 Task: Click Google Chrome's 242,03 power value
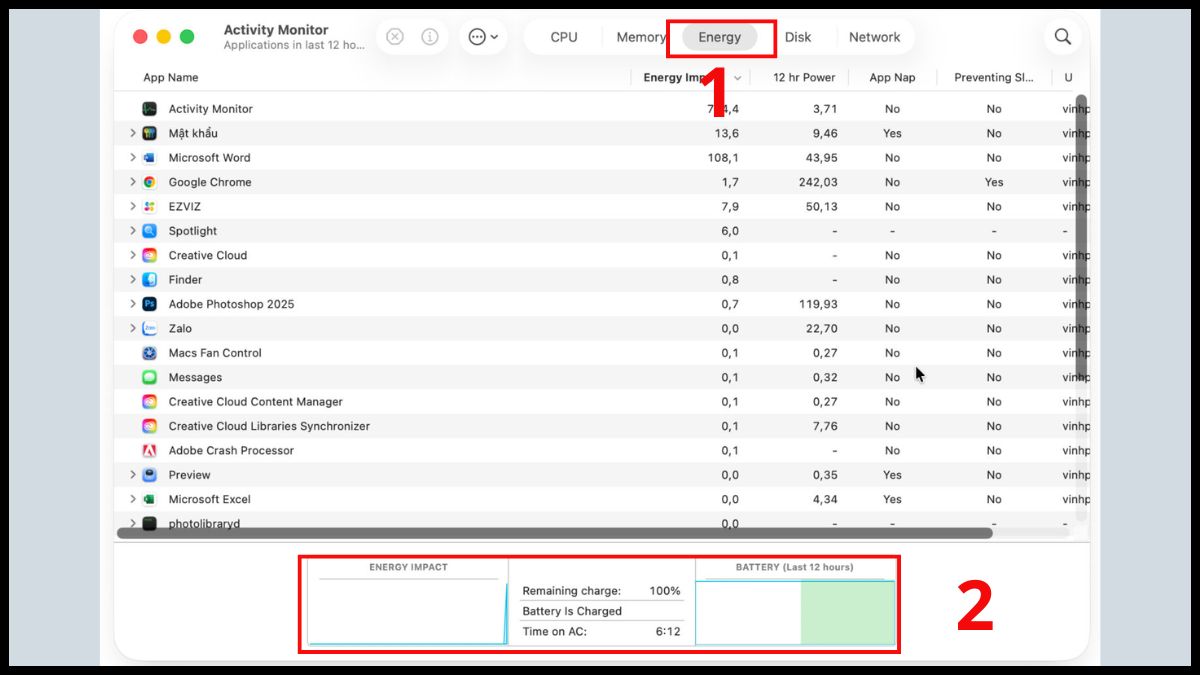[x=817, y=182]
